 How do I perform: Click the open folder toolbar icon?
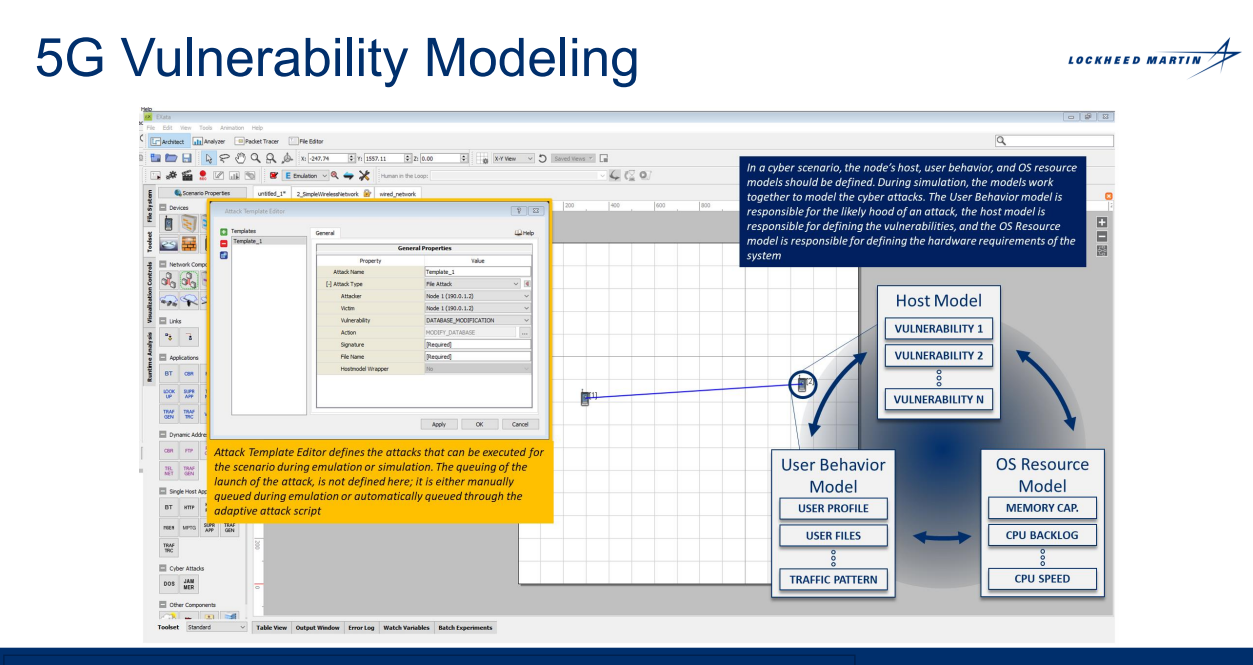171,158
